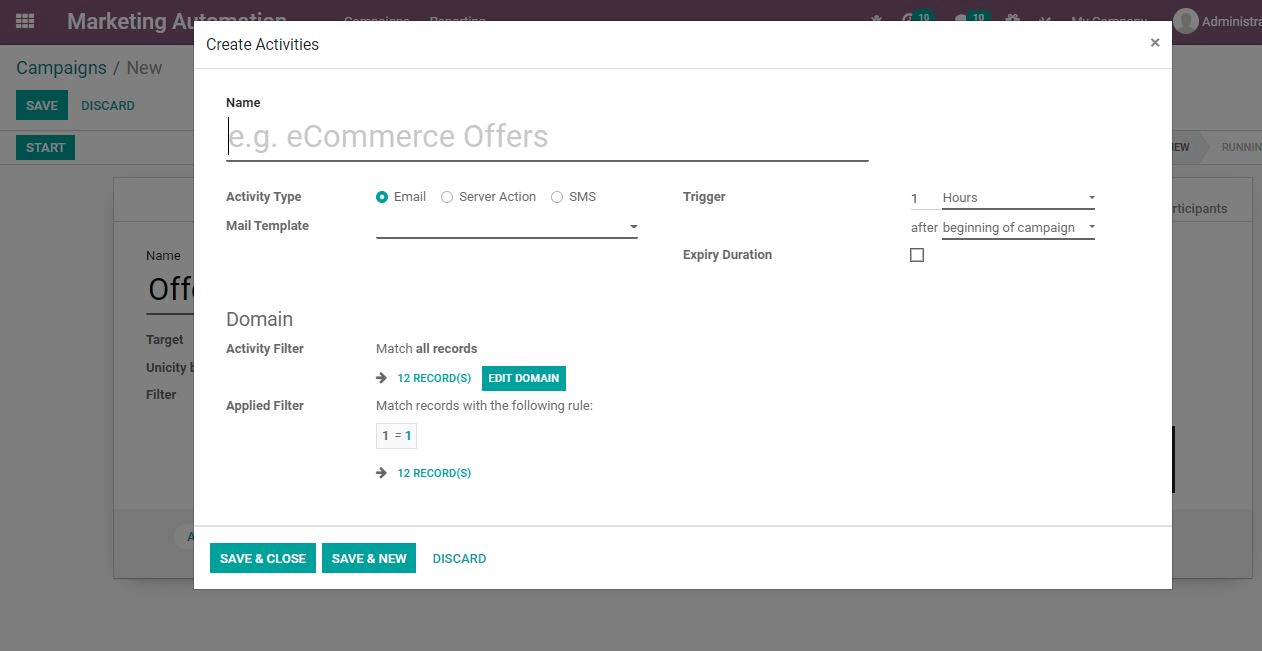The image size is (1262, 651).
Task: Click the EDIT DOMAIN button
Action: 523,378
